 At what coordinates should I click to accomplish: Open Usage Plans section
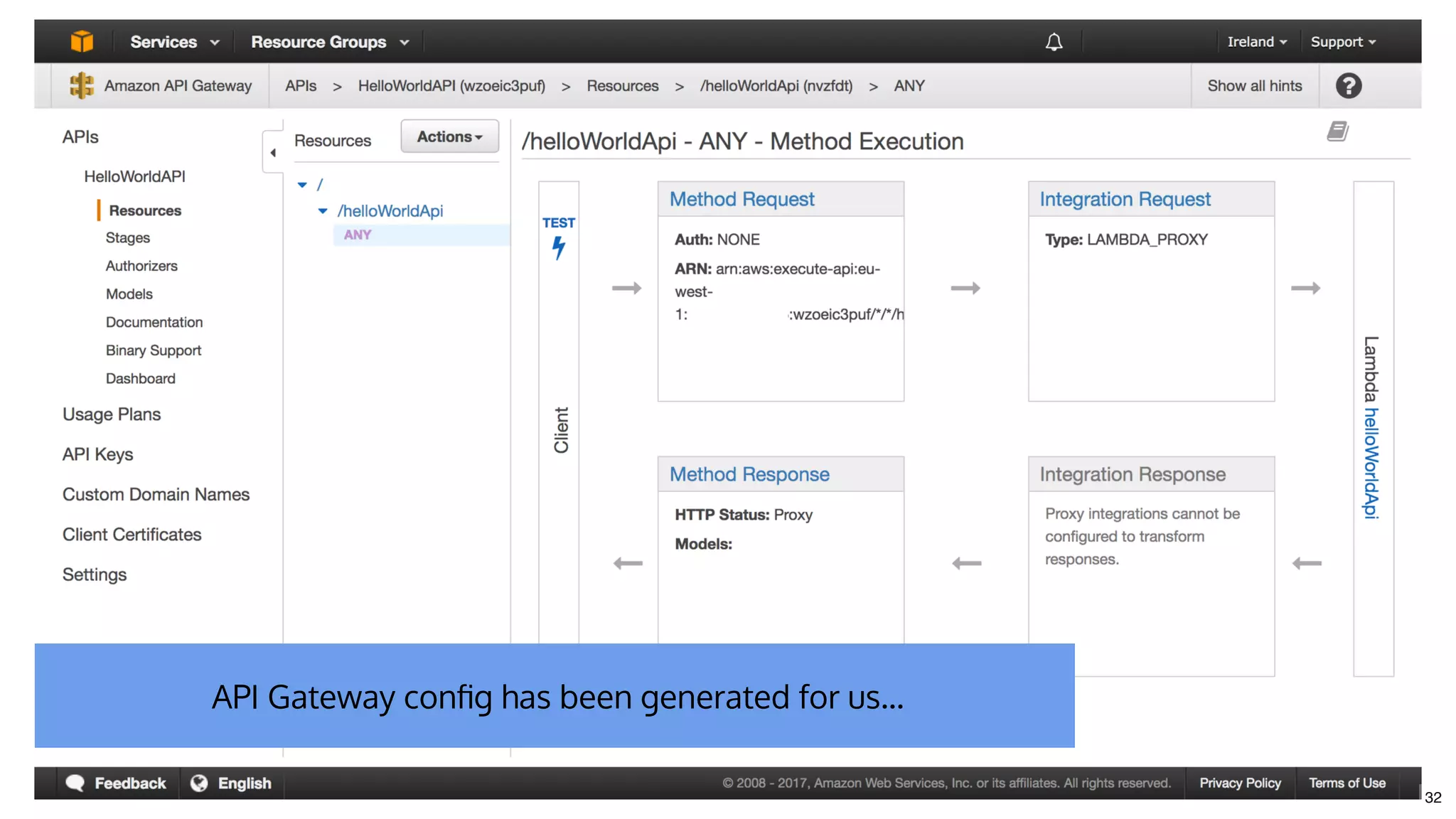coord(112,414)
